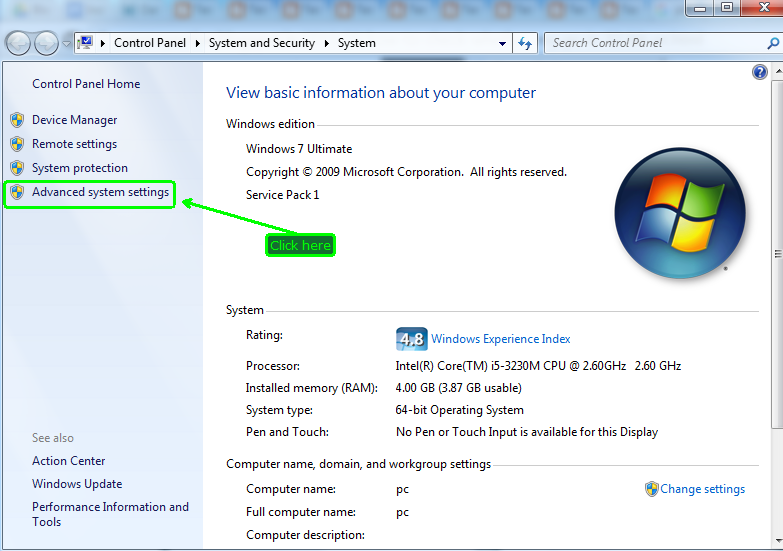Close the System window
783x551 pixels.
[x=764, y=7]
